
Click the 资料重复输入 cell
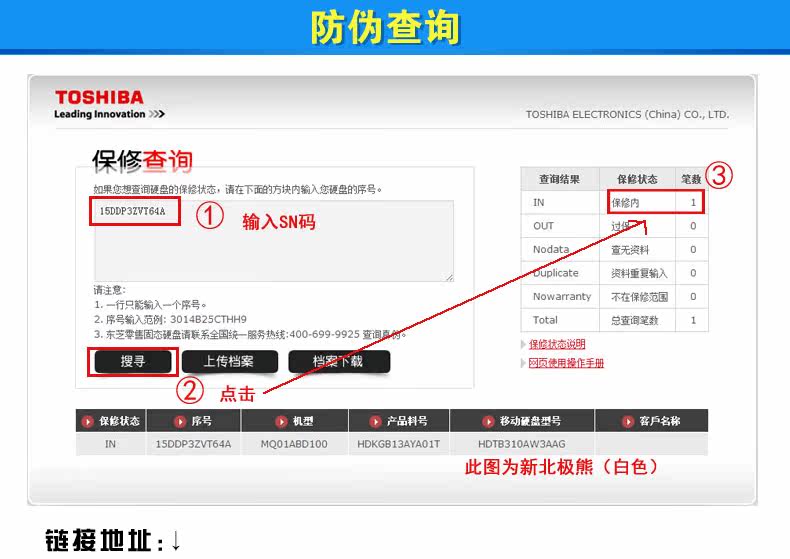639,273
